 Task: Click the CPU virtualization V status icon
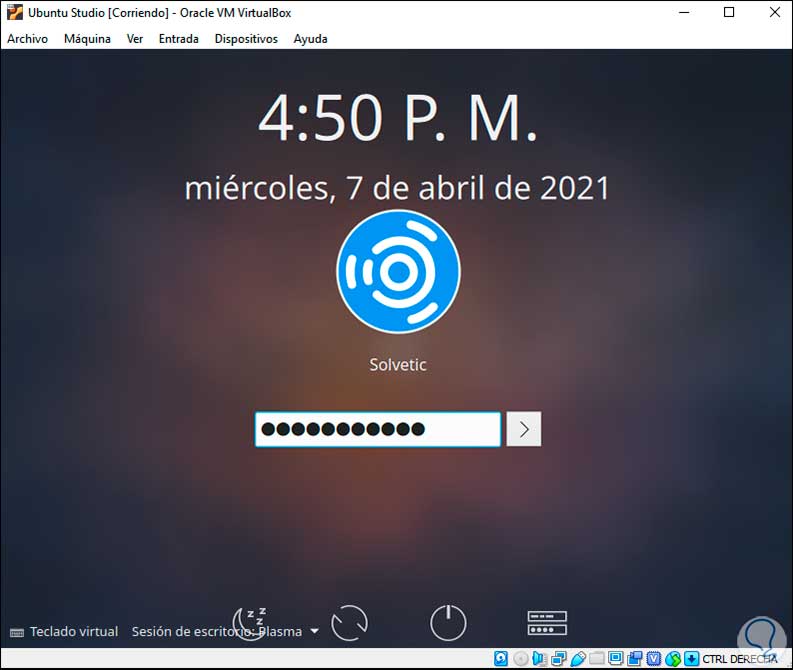654,658
